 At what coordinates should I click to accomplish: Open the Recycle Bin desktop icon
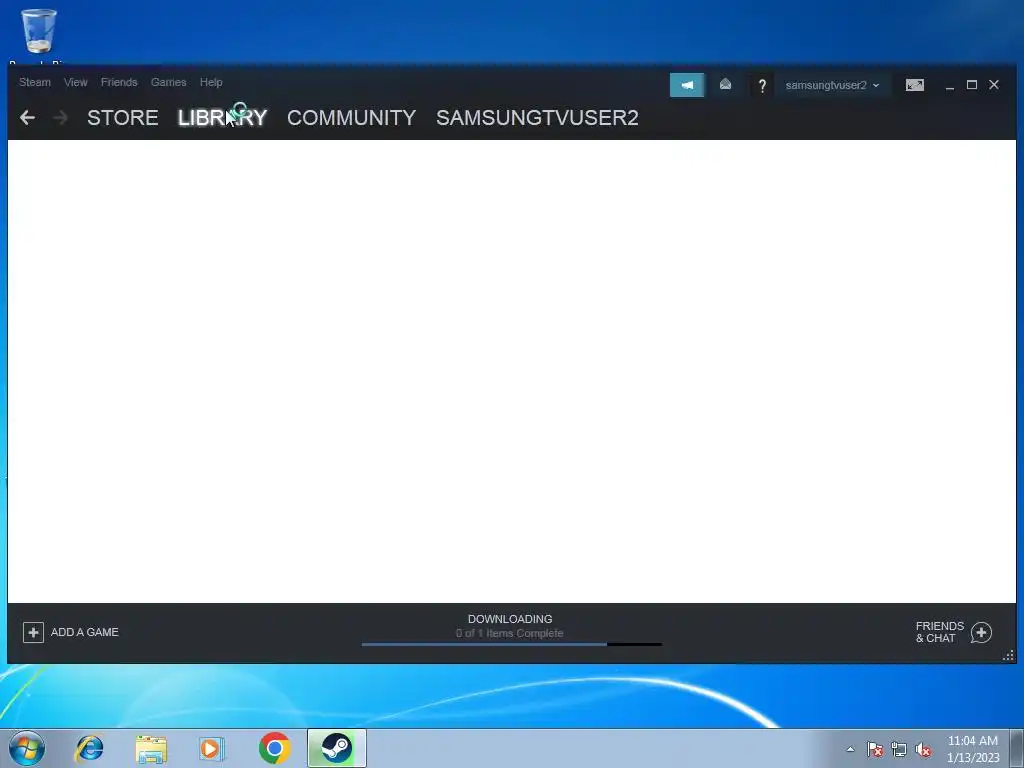[x=39, y=33]
